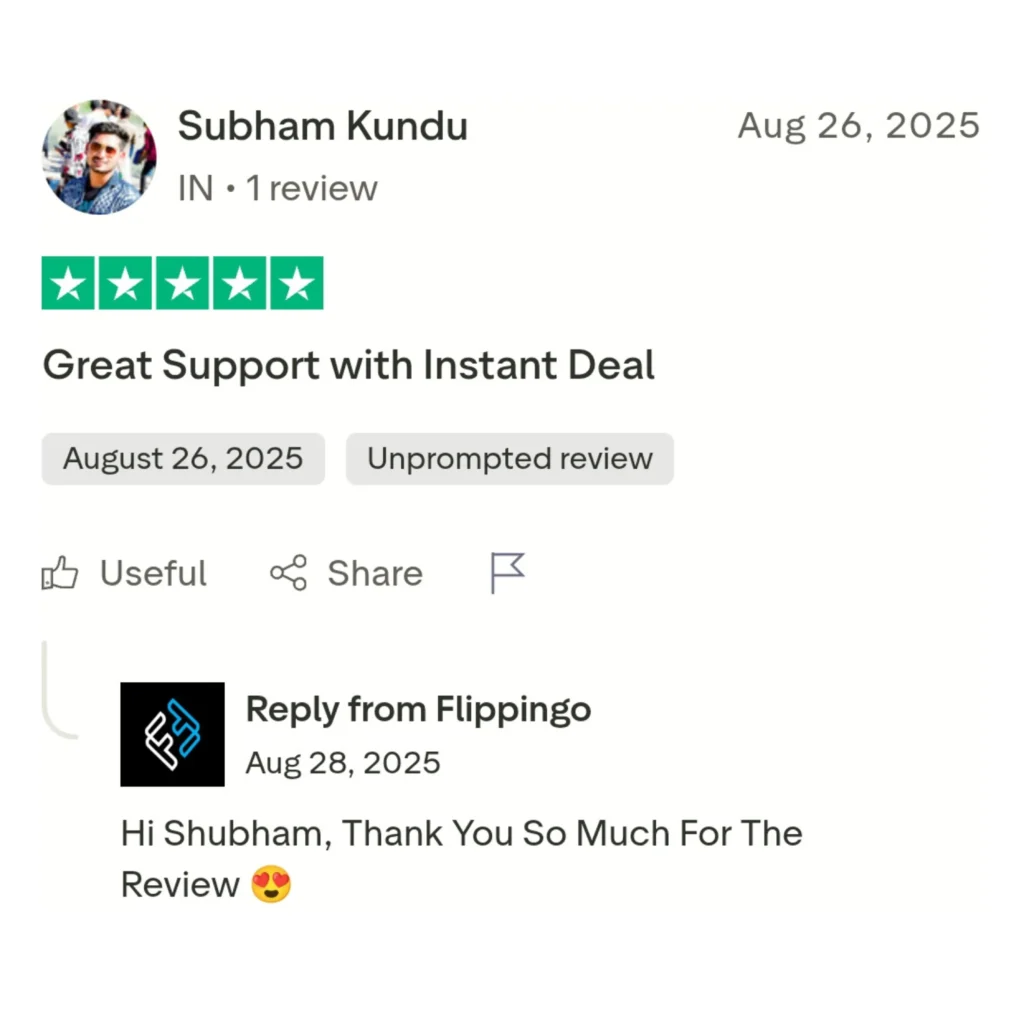Viewport: 1024px width, 1024px height.
Task: Click the fifth green star
Action: 296,284
